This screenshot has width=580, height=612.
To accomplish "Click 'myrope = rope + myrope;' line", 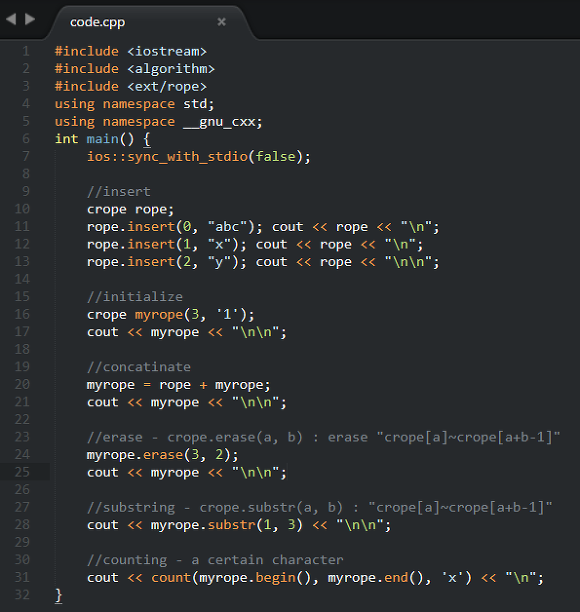I will point(178,385).
